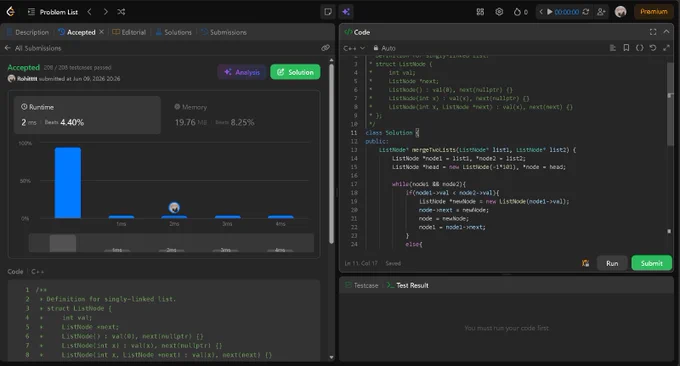Format code with the align icon
680x366 pixels.
tap(612, 48)
